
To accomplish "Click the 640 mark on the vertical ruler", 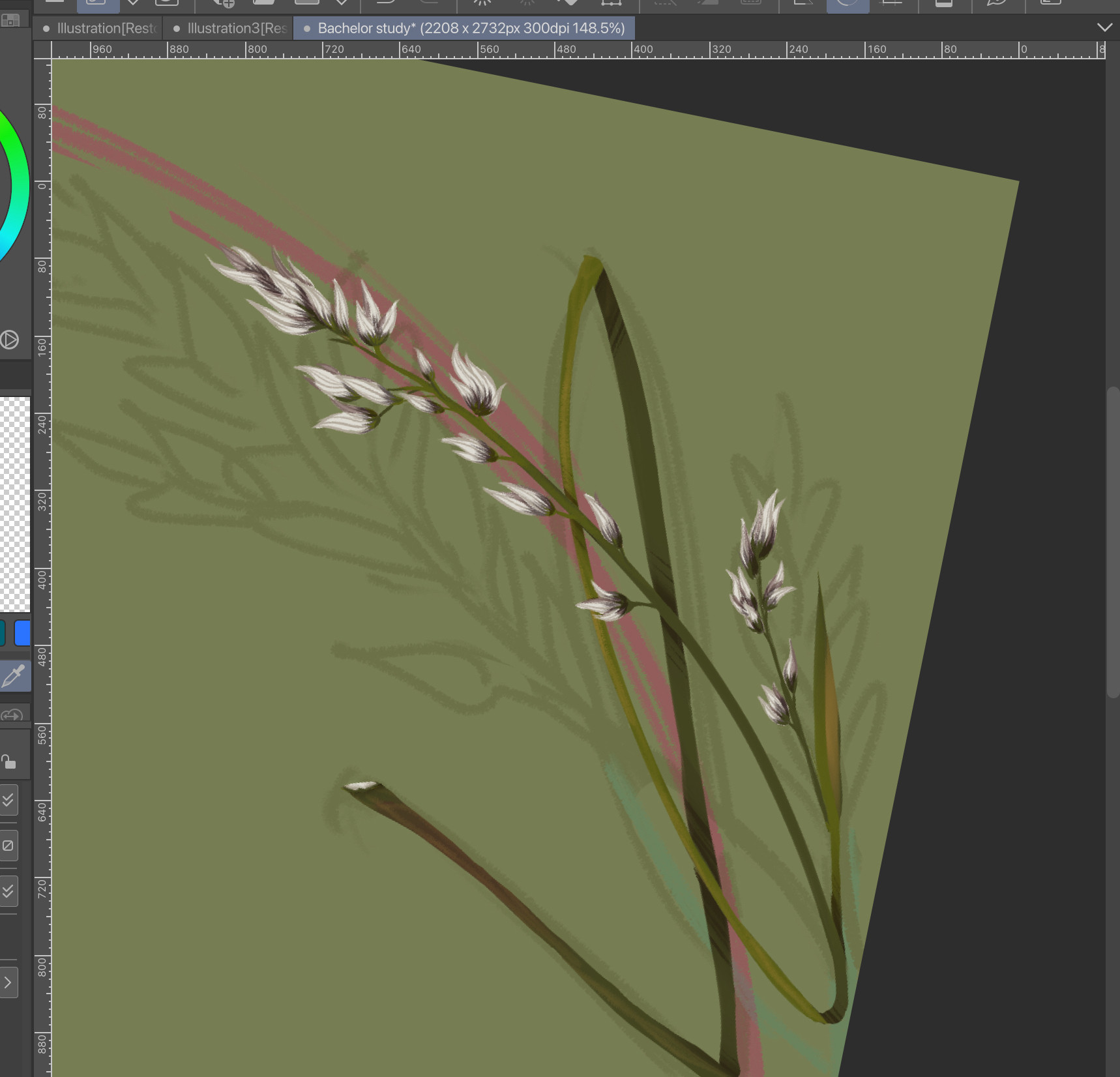I will click(42, 812).
